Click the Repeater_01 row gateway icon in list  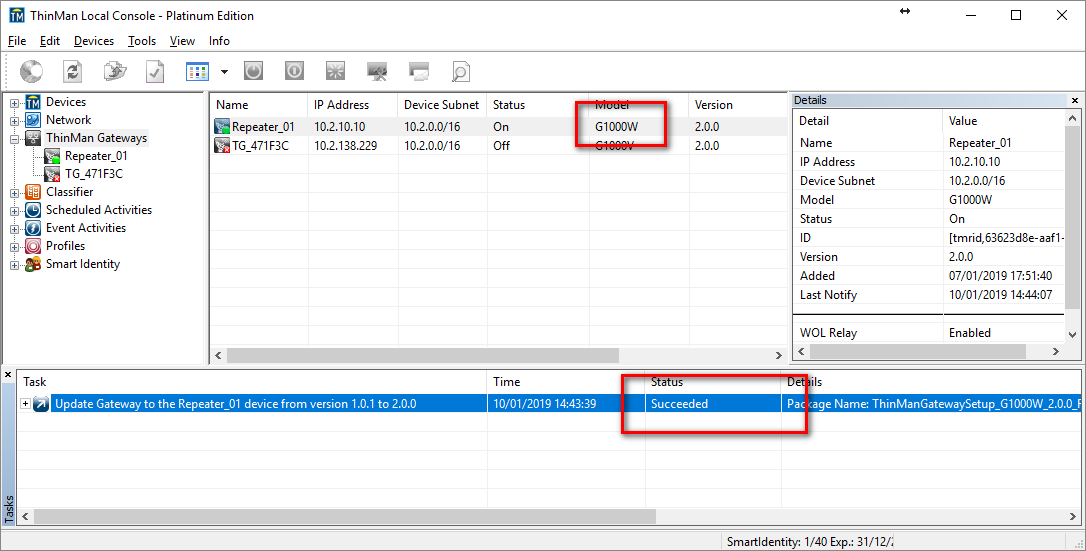coord(222,127)
